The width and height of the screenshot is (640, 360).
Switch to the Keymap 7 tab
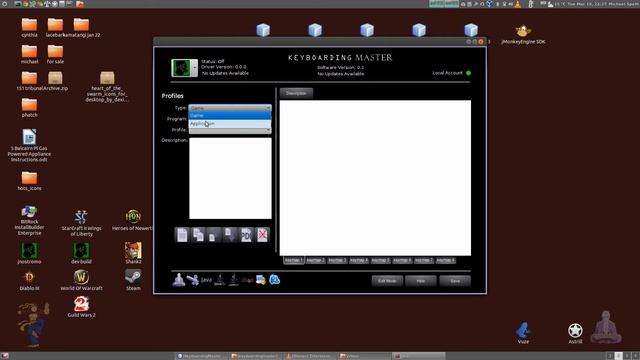[424, 260]
